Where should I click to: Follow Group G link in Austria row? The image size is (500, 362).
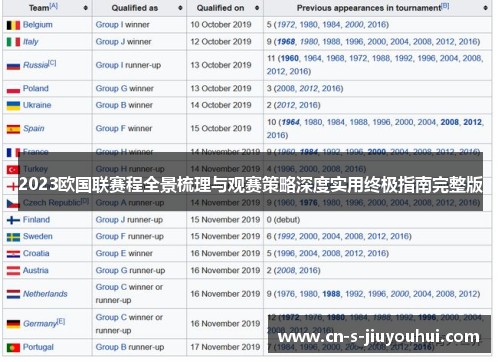[111, 270]
